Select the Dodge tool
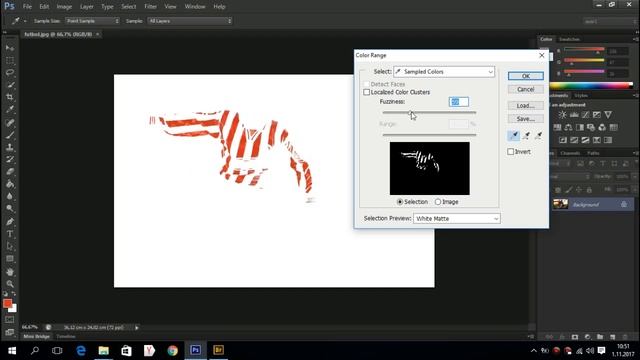This screenshot has width=640, height=360. (10, 209)
